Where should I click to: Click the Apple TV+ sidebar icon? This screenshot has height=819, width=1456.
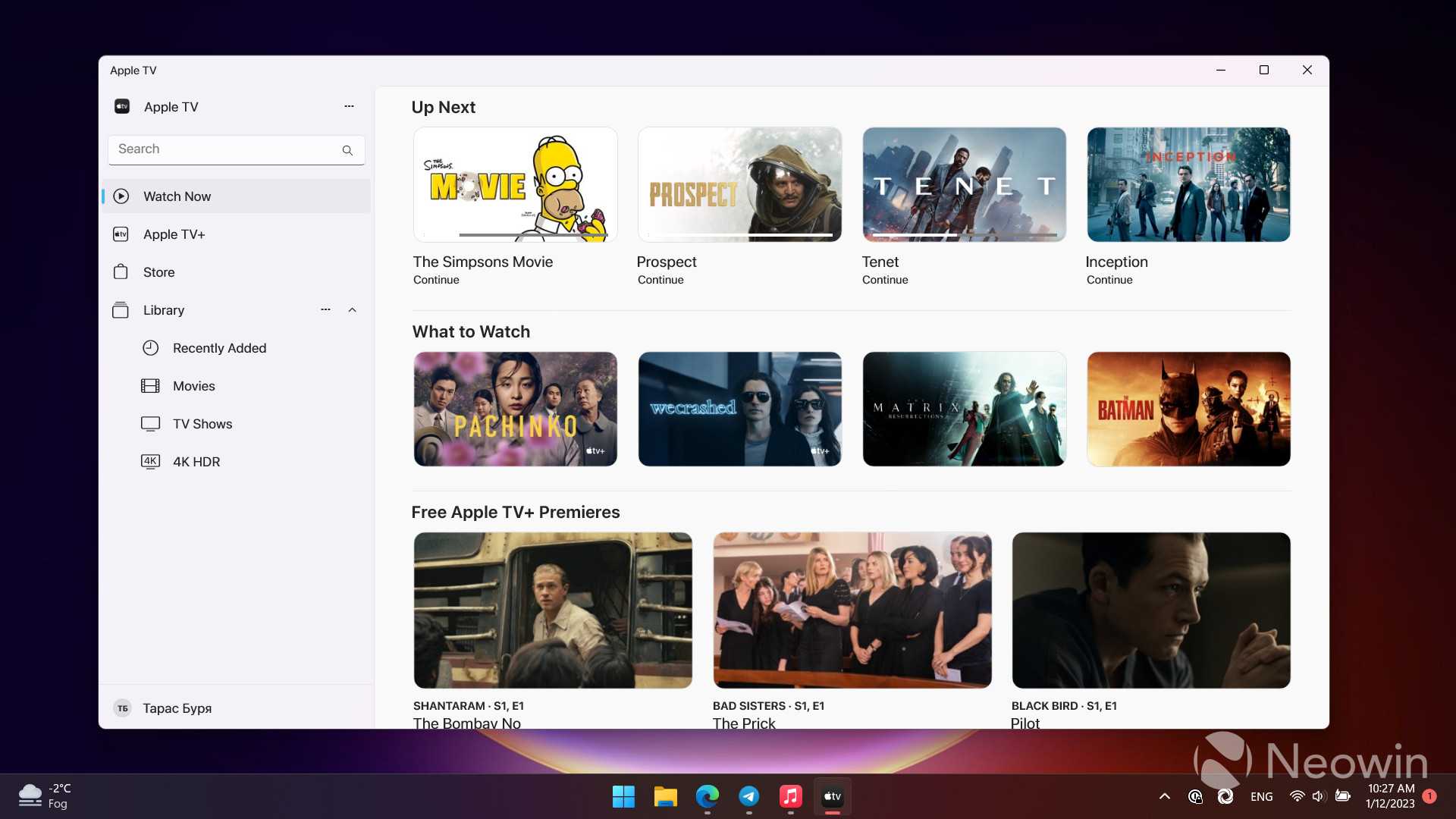[x=121, y=234]
